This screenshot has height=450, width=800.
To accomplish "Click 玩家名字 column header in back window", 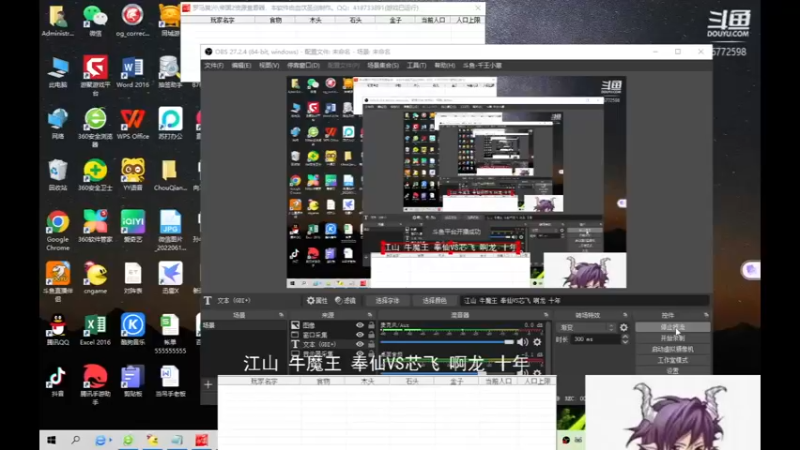I will (222, 20).
